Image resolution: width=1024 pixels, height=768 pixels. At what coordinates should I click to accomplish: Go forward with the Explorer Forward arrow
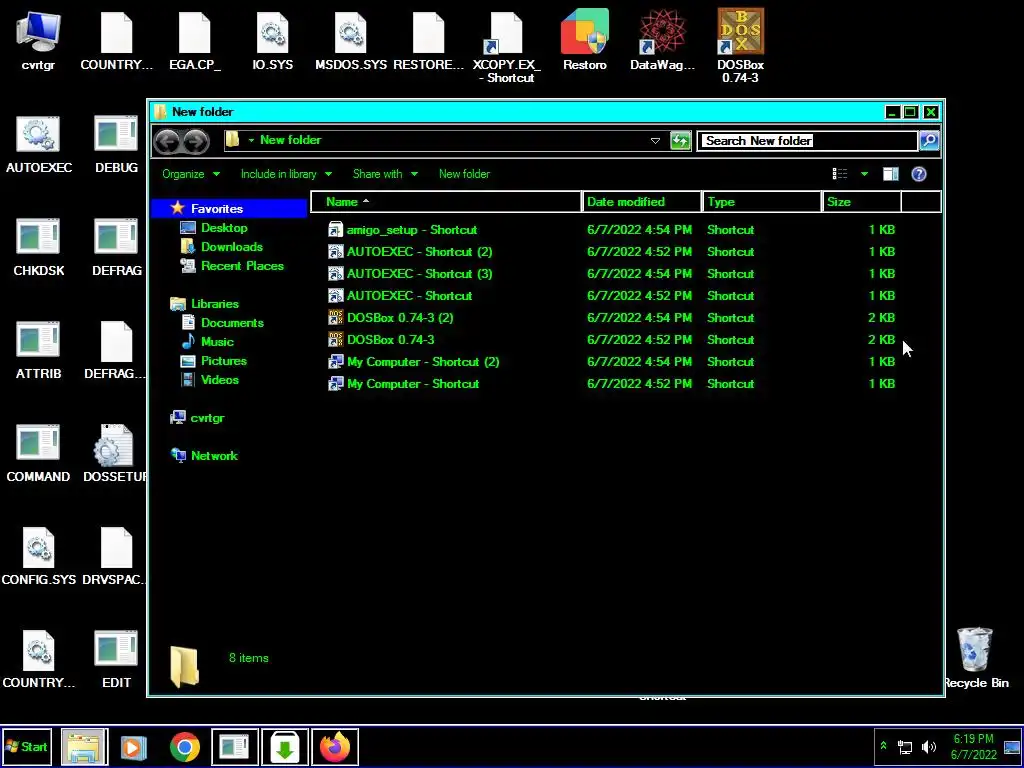[x=196, y=141]
